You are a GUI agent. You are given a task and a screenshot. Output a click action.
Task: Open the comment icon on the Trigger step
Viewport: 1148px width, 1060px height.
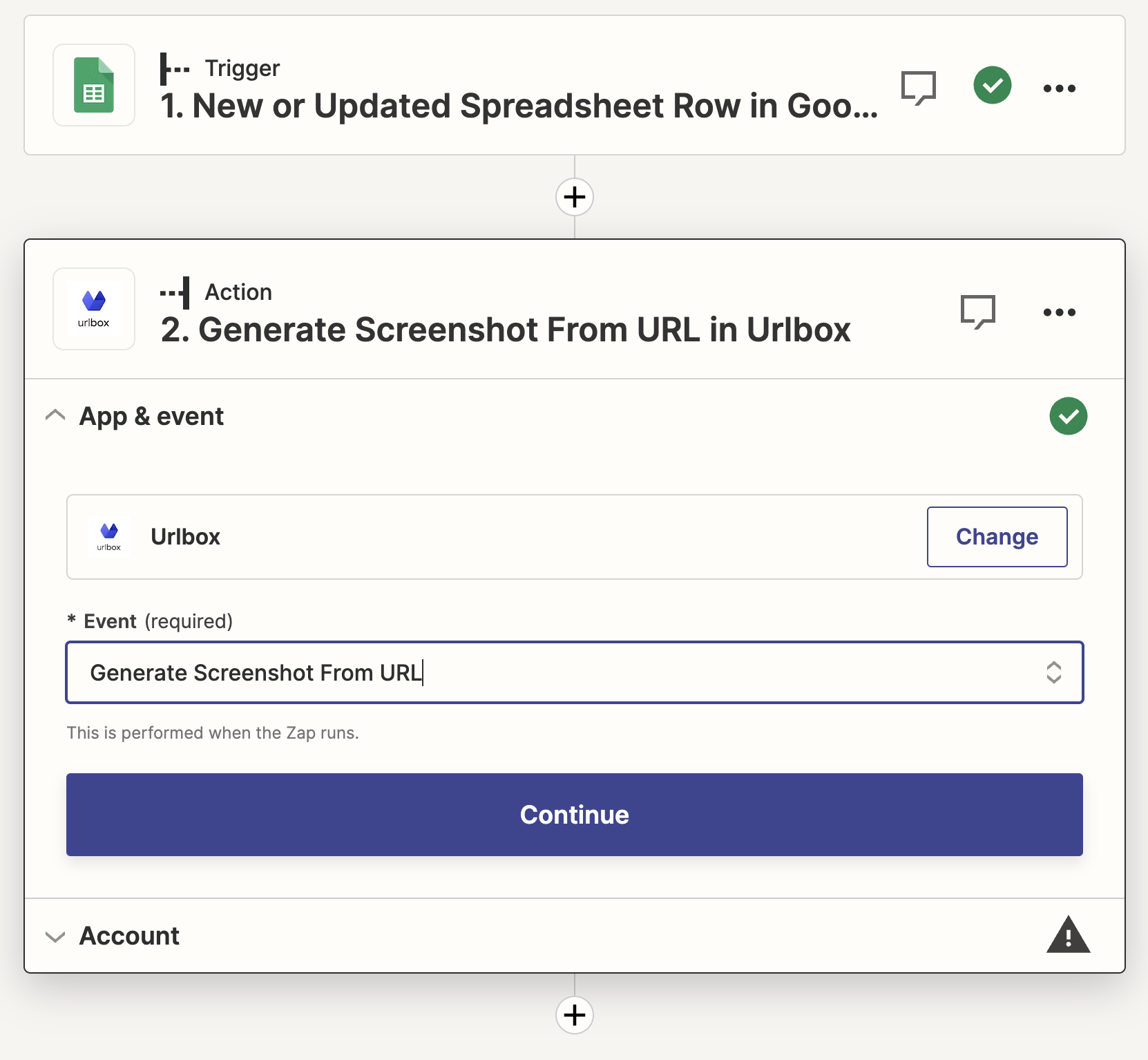918,88
